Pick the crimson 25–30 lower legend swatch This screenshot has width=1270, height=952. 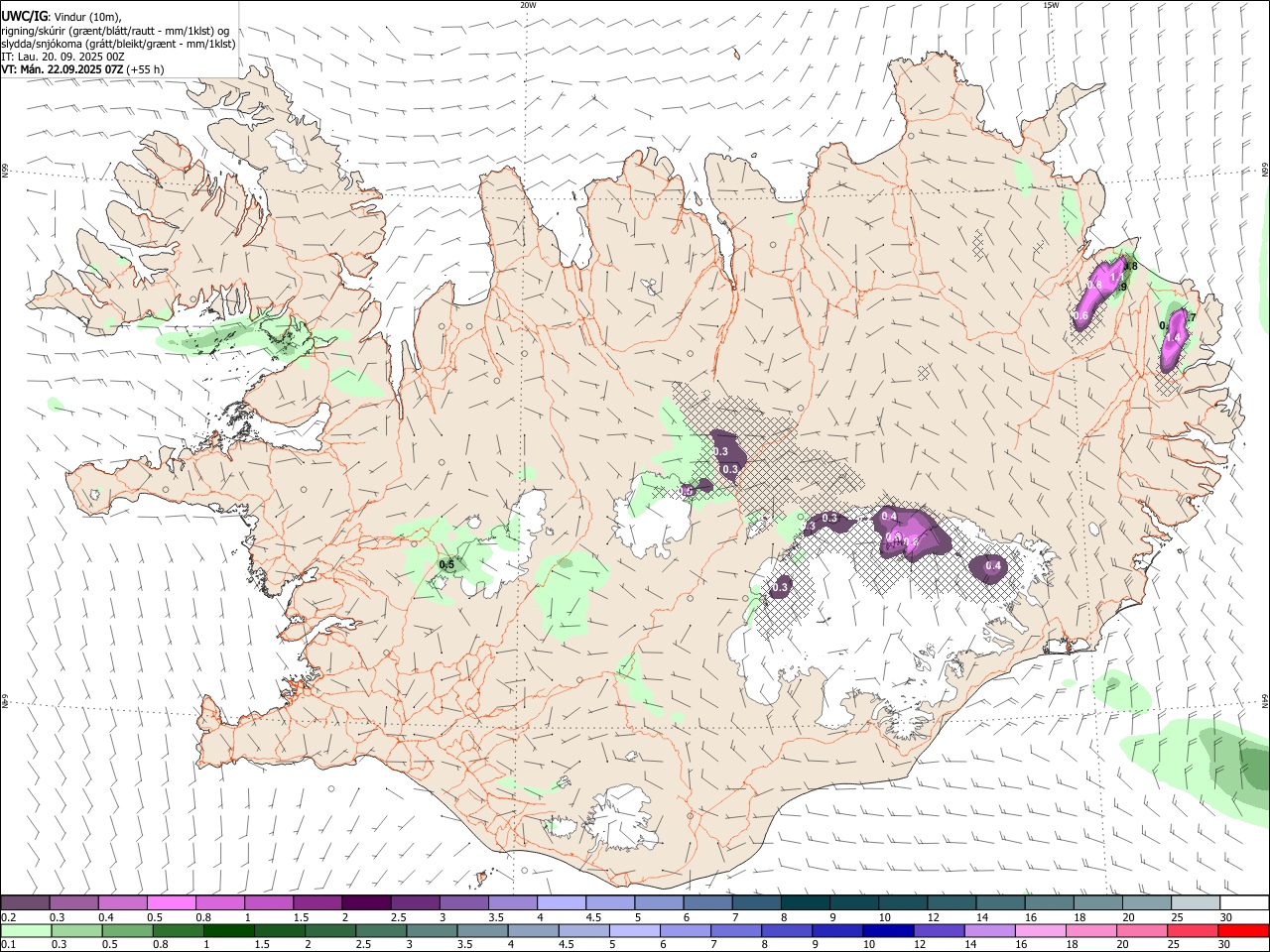[x=1195, y=930]
